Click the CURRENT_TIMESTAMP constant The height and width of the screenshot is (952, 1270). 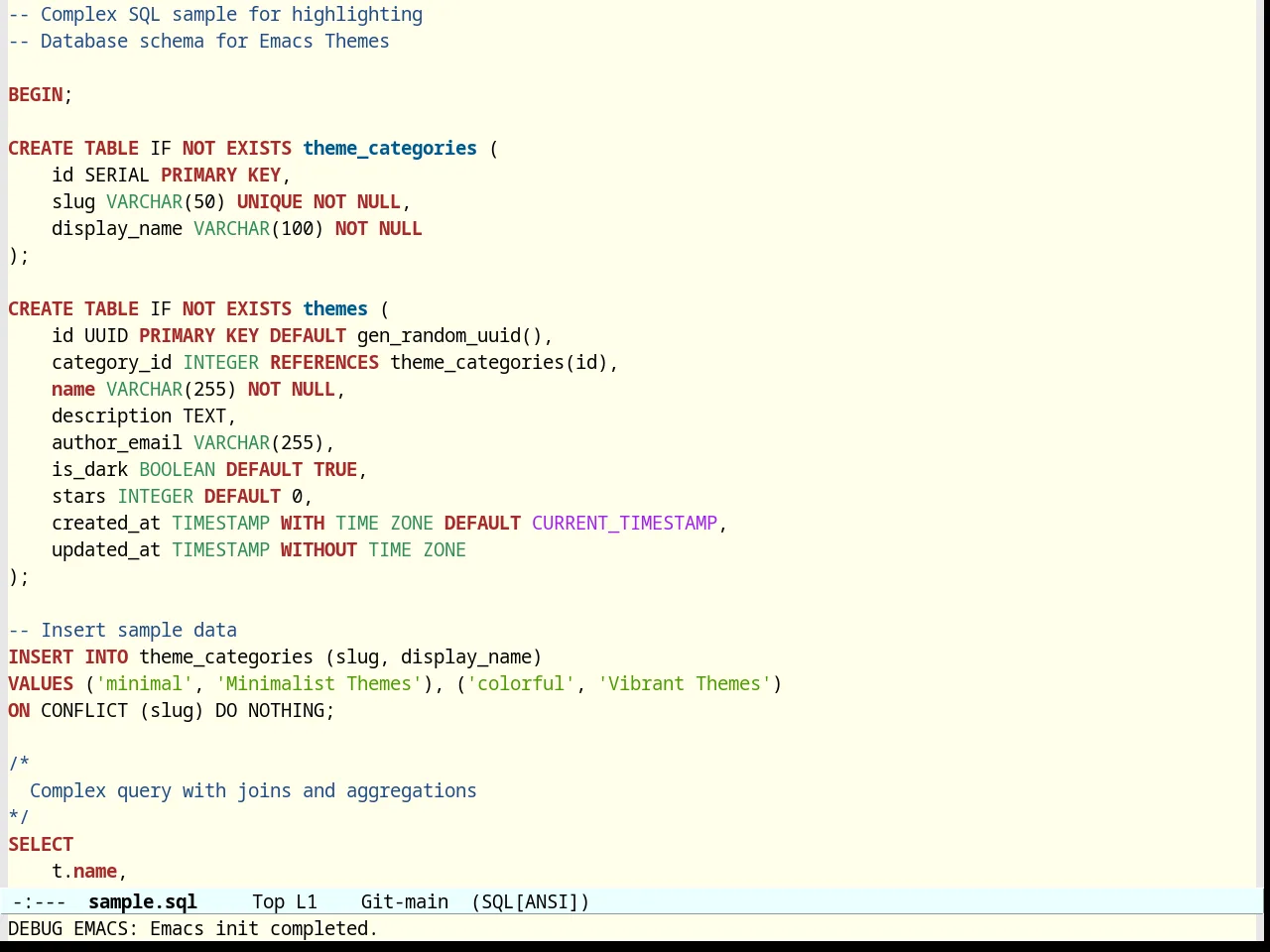pyautogui.click(x=624, y=523)
